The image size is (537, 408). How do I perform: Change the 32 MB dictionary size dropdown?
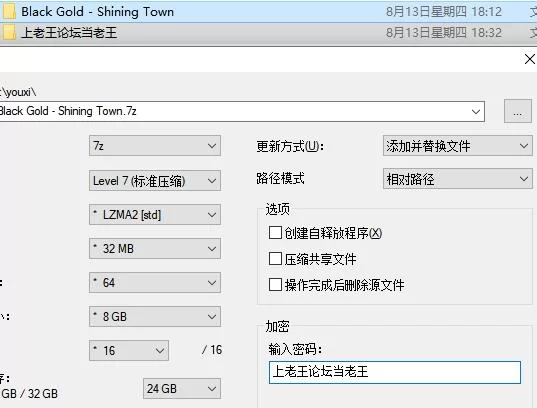pyautogui.click(x=155, y=249)
